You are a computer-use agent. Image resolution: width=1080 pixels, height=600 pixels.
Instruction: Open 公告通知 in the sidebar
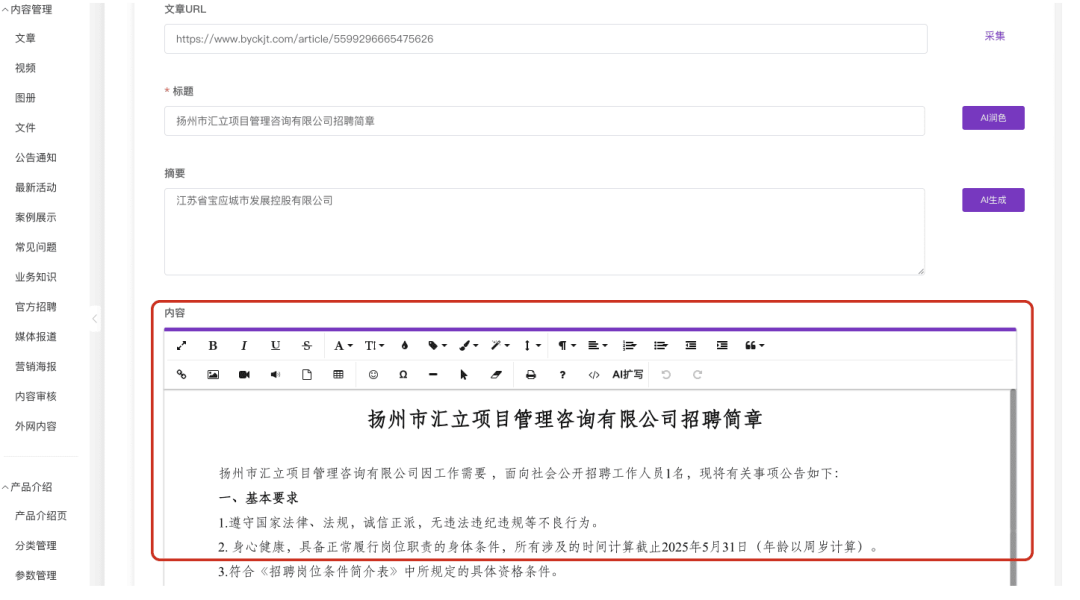coord(36,158)
